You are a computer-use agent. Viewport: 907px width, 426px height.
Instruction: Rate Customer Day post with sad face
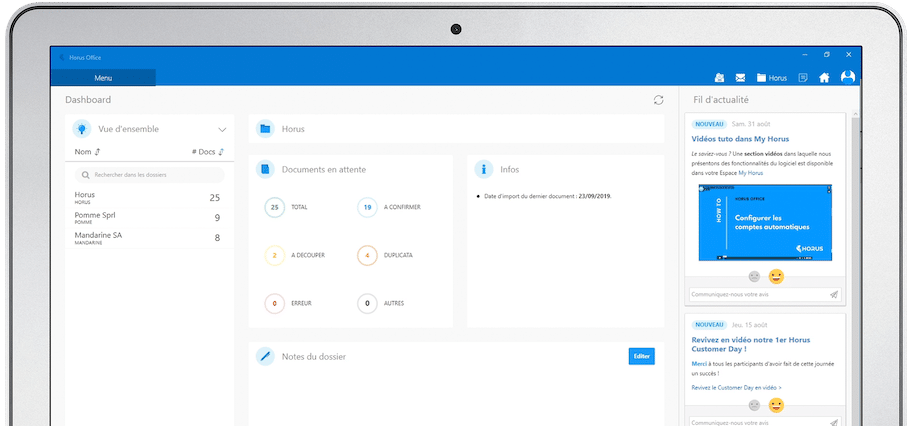[754, 405]
